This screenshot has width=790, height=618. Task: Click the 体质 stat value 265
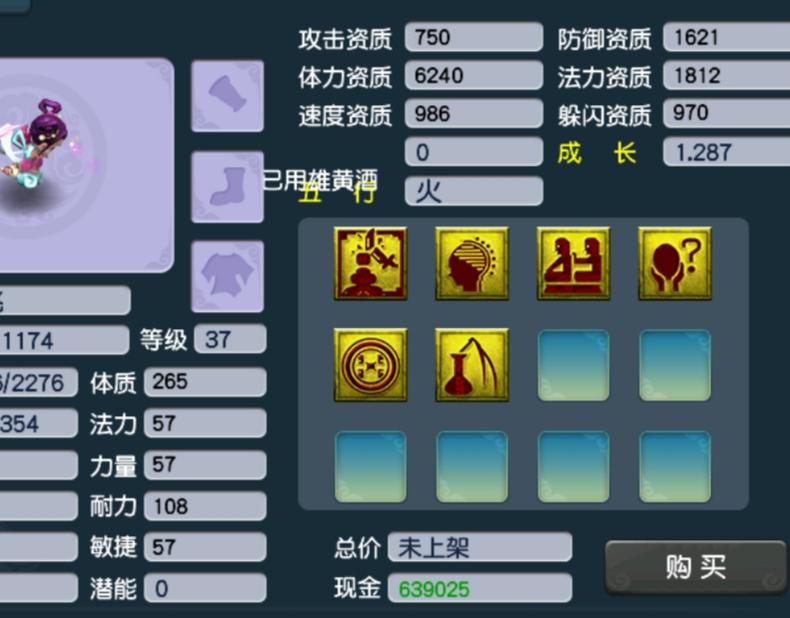[205, 382]
